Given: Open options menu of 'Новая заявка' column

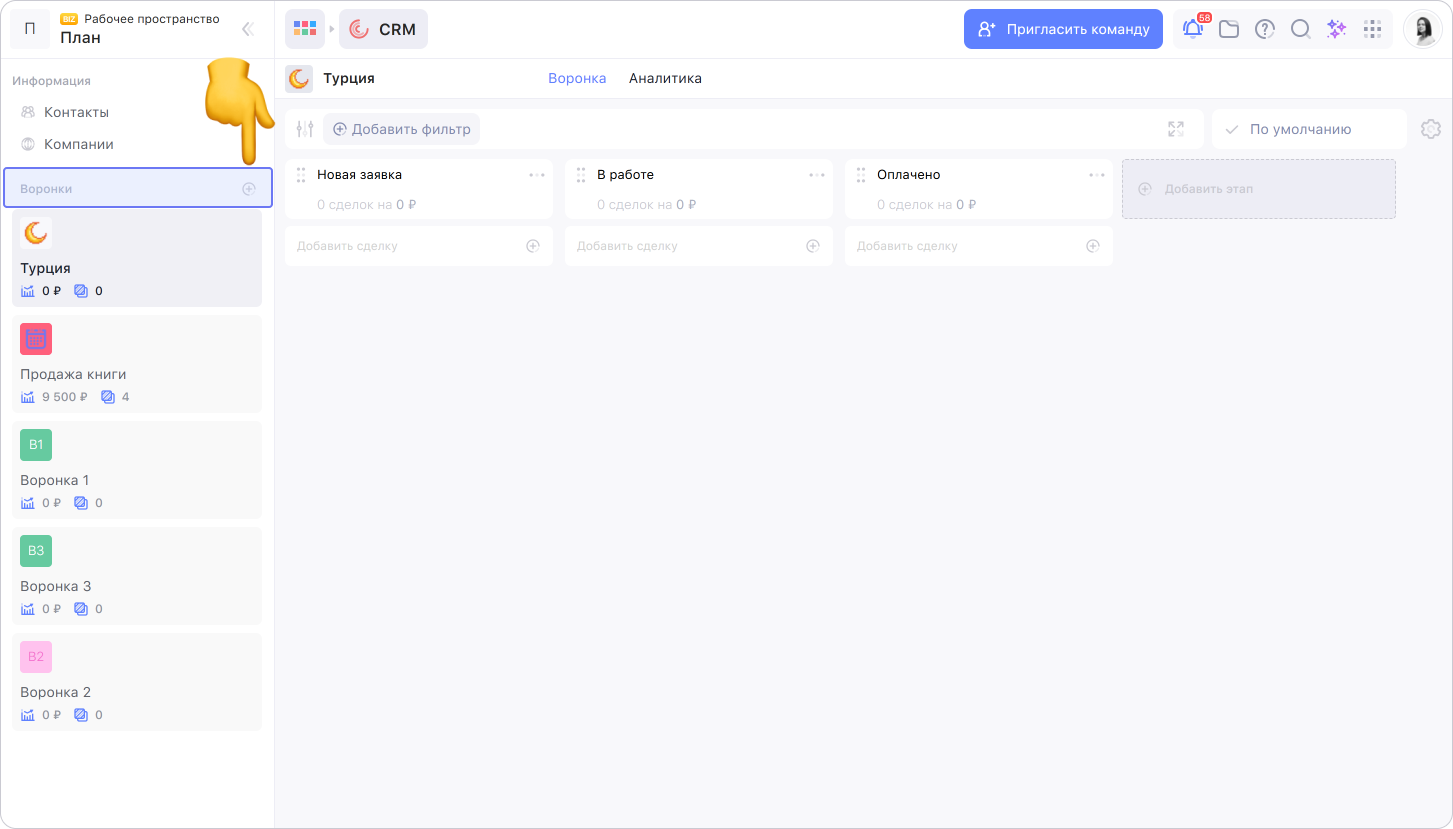Looking at the screenshot, I should tap(537, 175).
